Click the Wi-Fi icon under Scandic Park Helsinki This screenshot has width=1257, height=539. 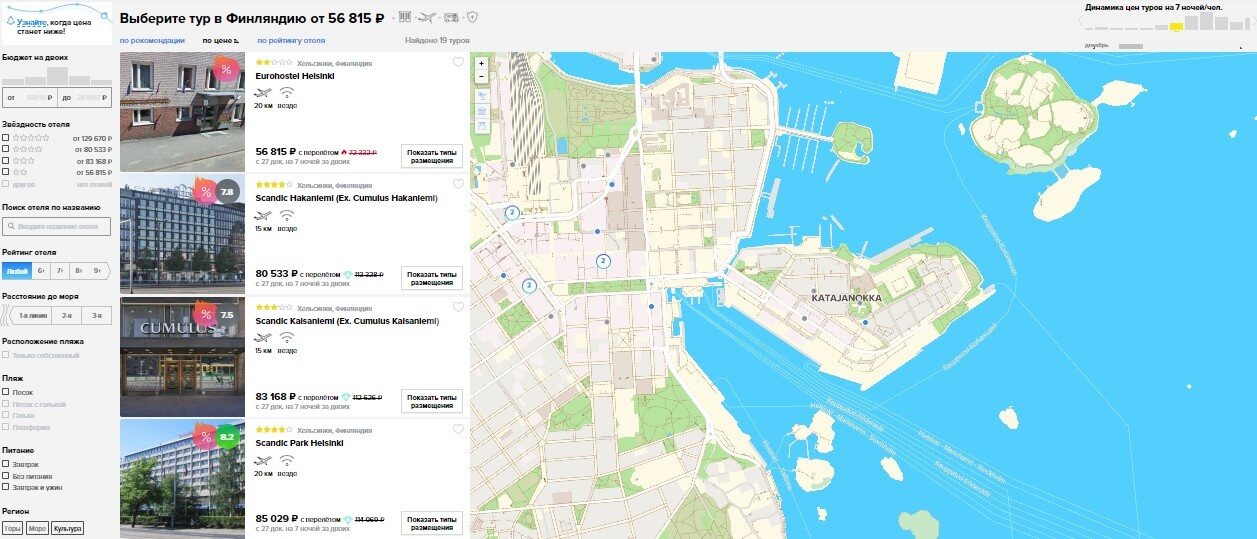tap(287, 460)
